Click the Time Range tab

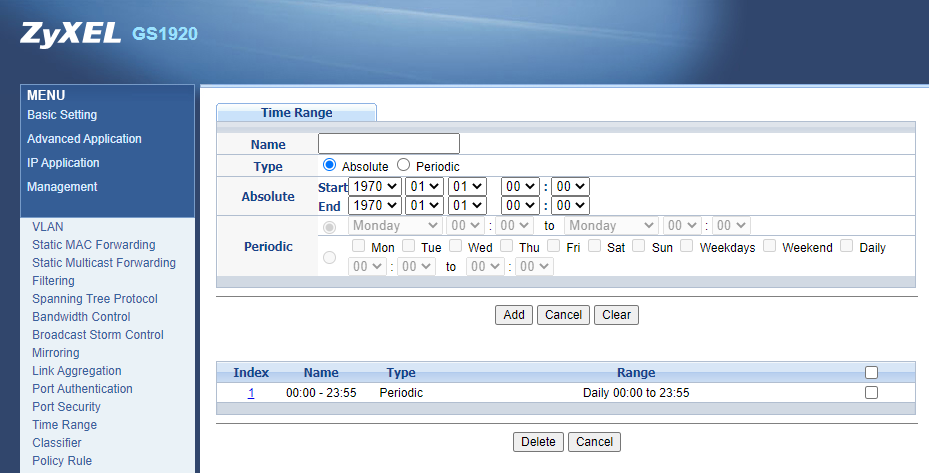point(297,113)
